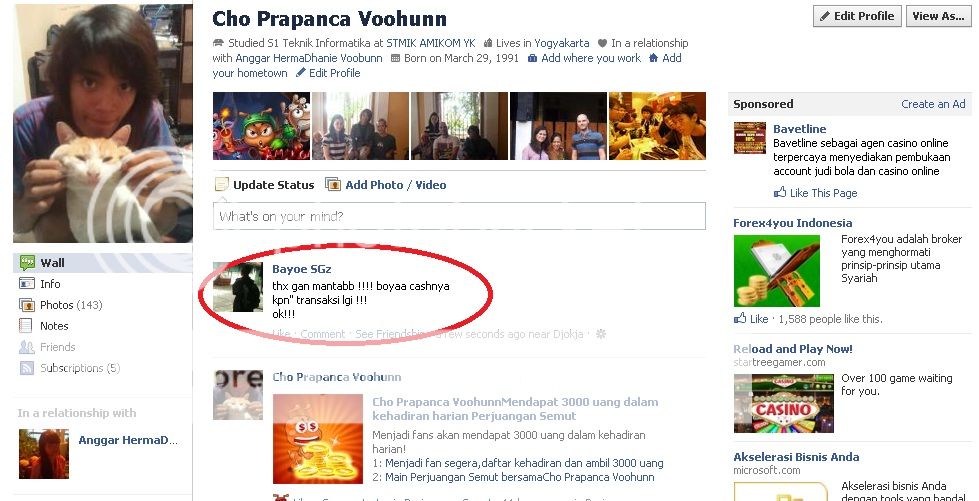Select Photos (143) in sidebar
The height and width of the screenshot is (501, 979).
[x=71, y=305]
